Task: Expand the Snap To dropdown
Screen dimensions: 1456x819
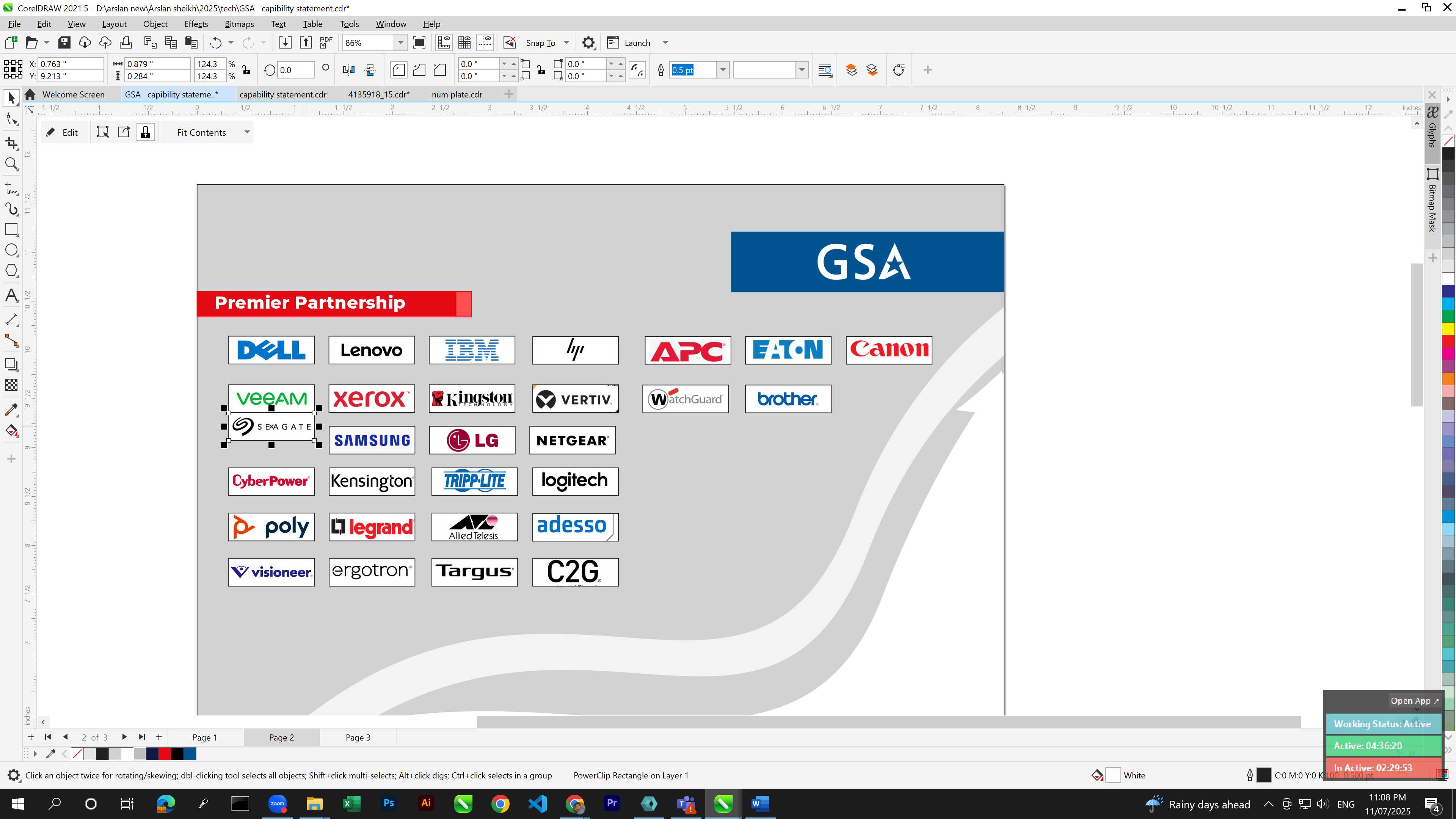Action: (x=566, y=43)
